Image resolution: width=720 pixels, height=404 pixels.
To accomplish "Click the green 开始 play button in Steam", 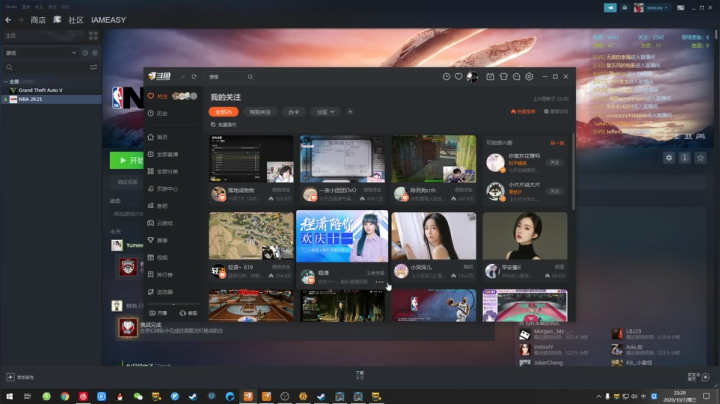I will point(127,160).
